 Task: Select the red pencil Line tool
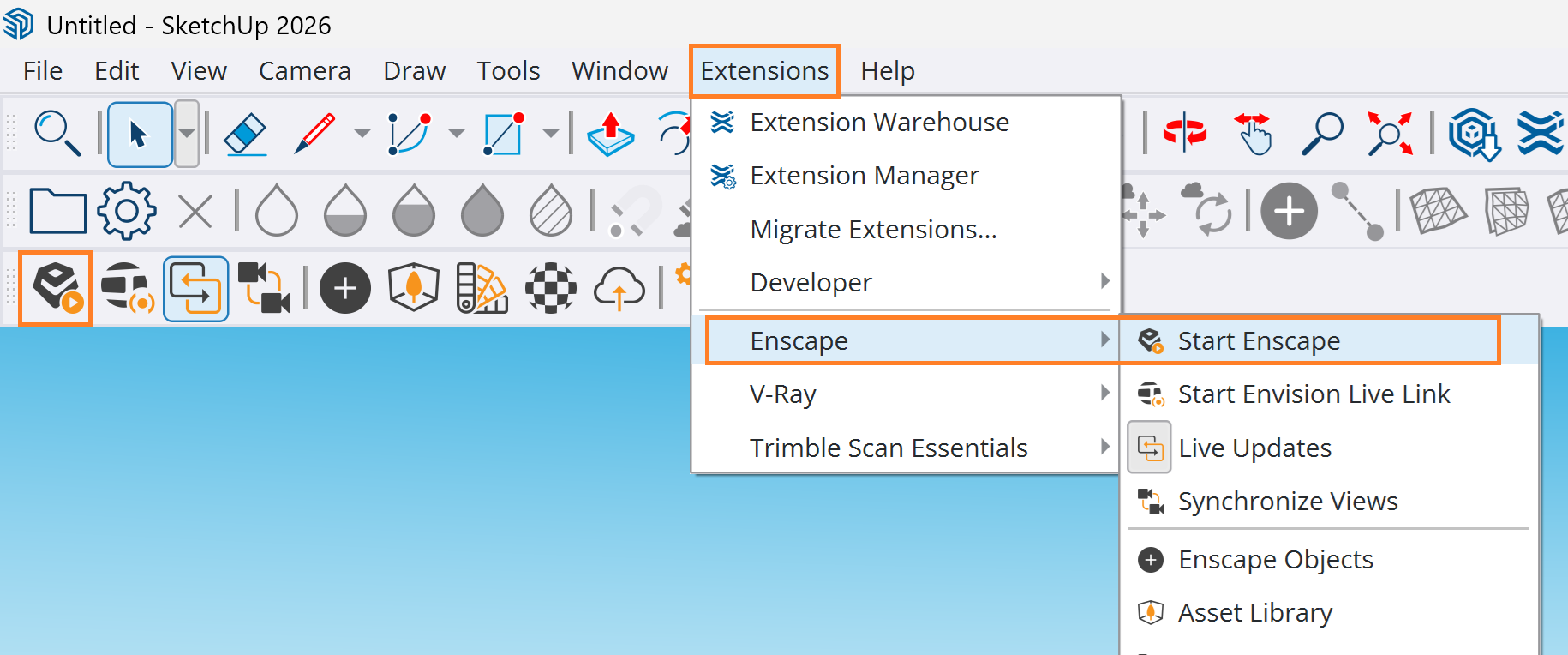click(x=314, y=134)
